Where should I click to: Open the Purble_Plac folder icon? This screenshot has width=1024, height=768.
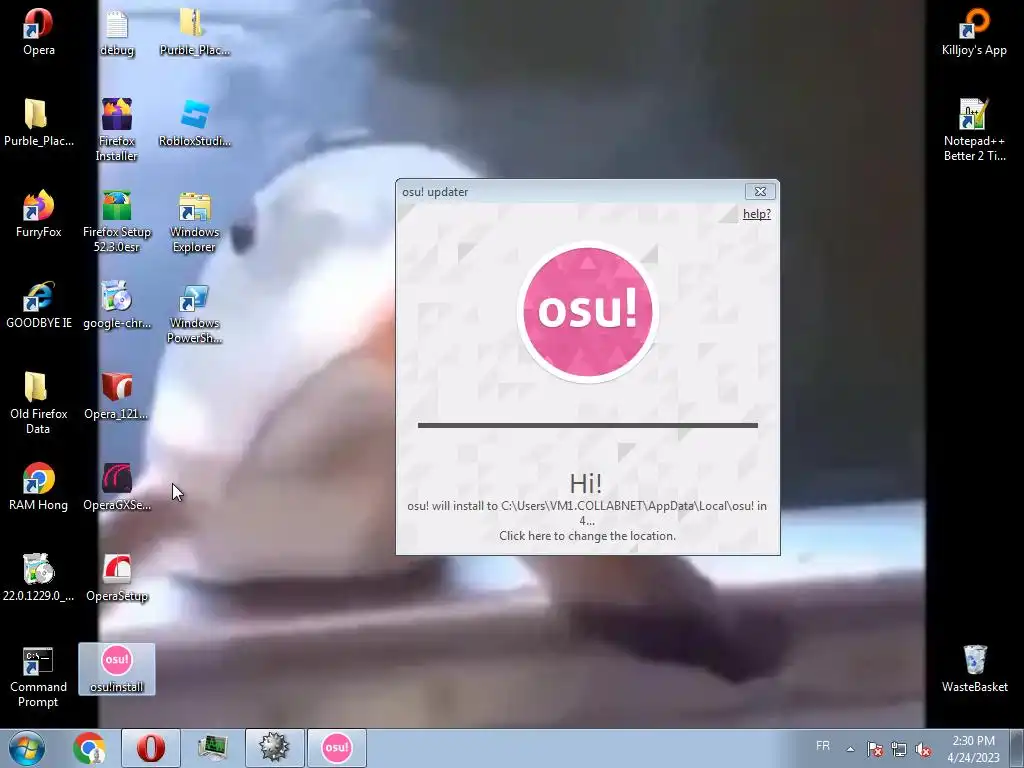39,122
